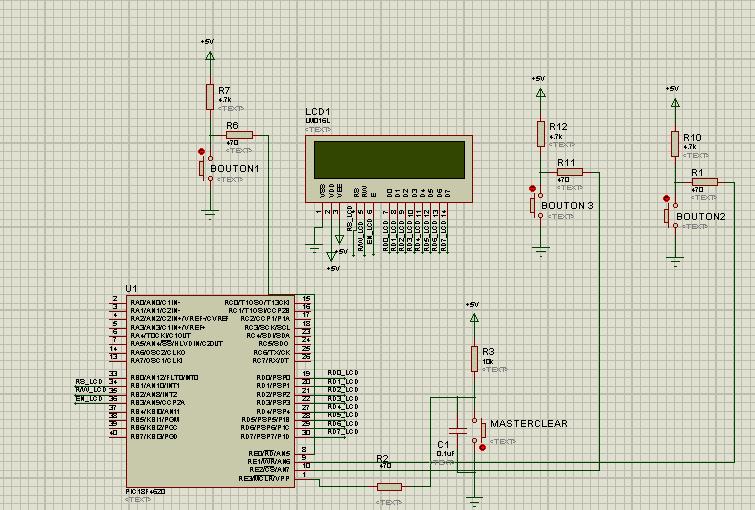755x510 pixels.
Task: Select resistor R1 symbol
Action: point(705,182)
